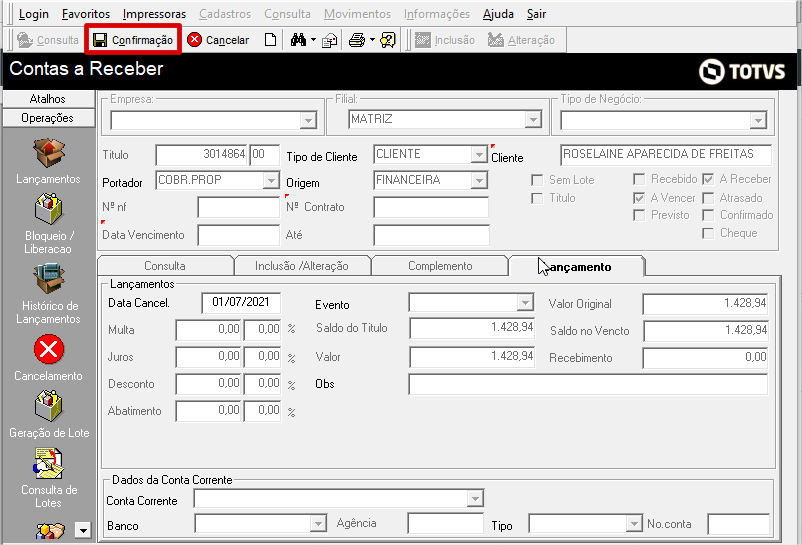Screen dimensions: 802x545
Task: Click the Inclusão toolbar button
Action: pos(444,40)
